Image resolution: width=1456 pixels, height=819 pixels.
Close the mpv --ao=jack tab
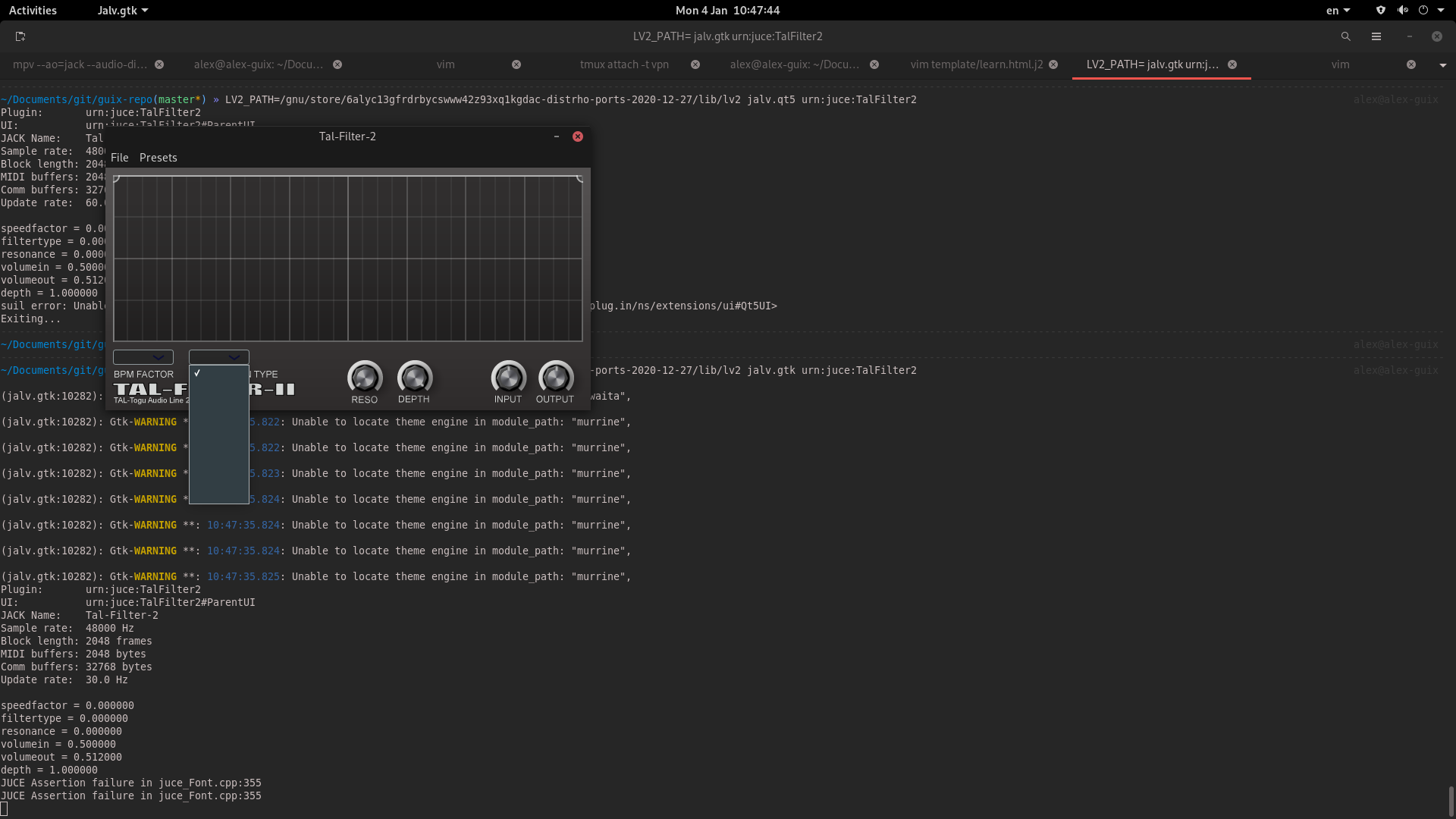[159, 64]
